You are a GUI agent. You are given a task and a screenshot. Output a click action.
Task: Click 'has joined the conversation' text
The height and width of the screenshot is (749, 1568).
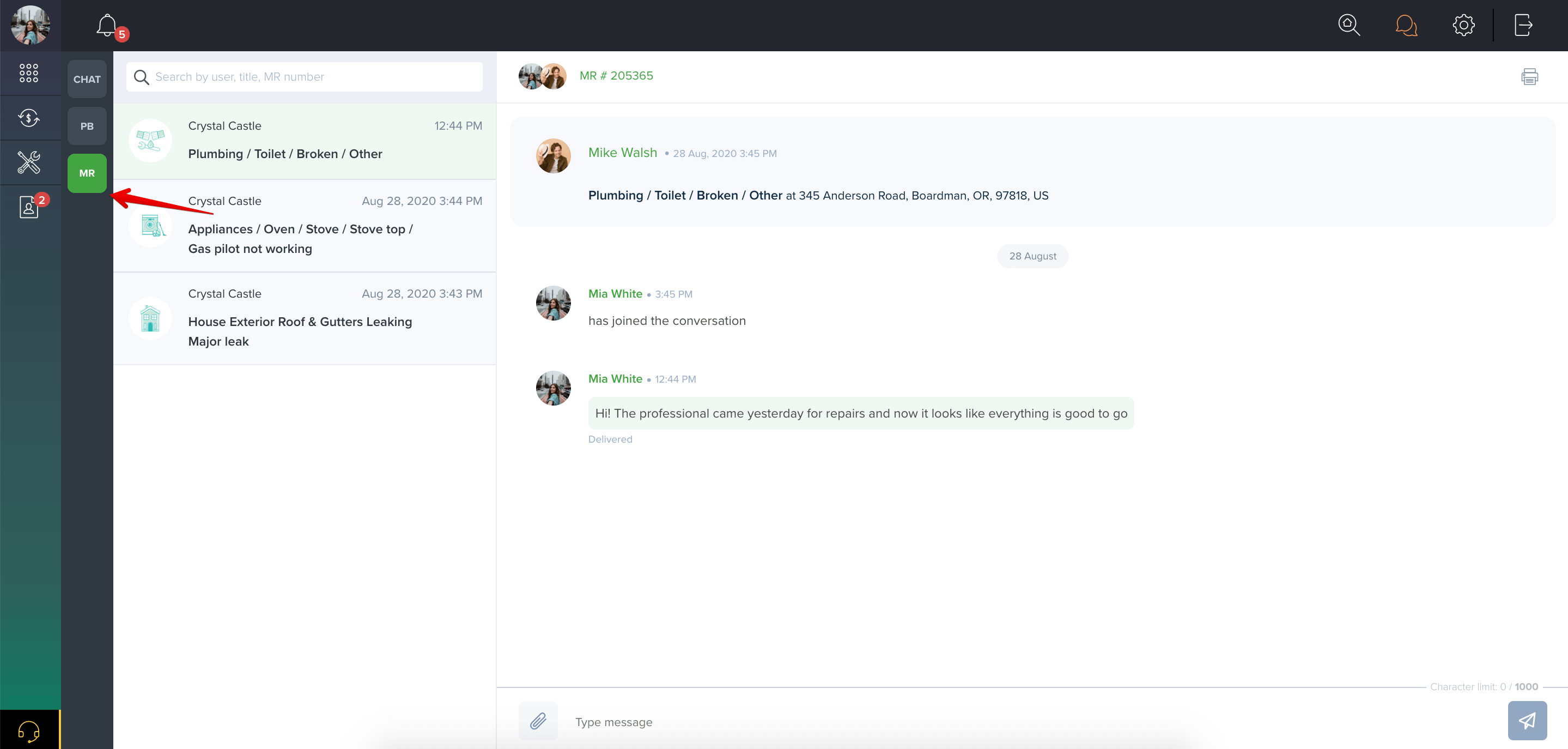(x=666, y=321)
